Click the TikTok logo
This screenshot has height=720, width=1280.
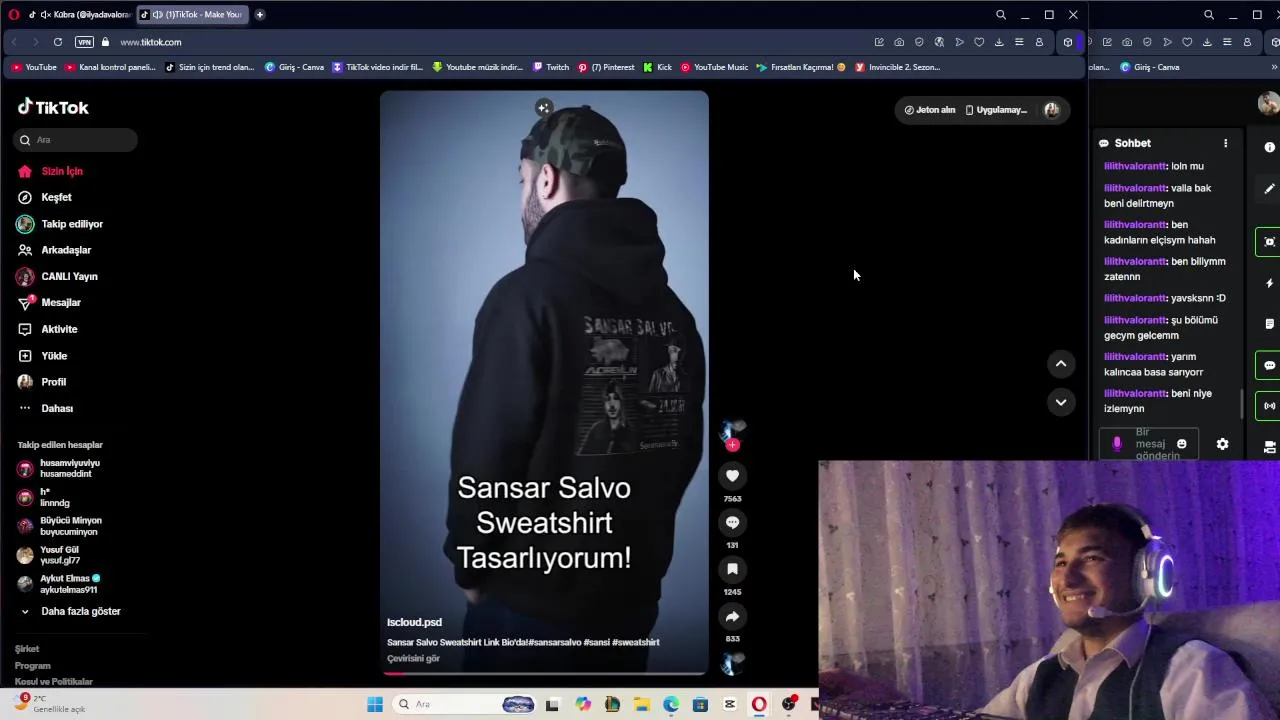pos(53,107)
